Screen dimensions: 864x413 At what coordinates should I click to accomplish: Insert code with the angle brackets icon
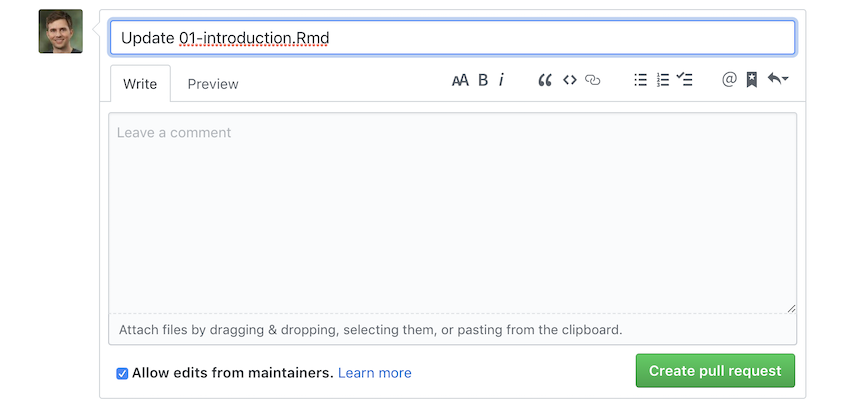569,81
